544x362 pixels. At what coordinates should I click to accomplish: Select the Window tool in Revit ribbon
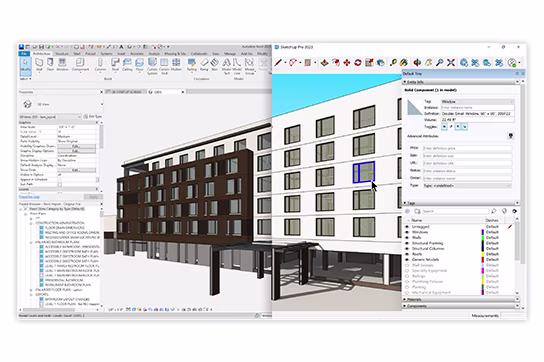[x=62, y=65]
